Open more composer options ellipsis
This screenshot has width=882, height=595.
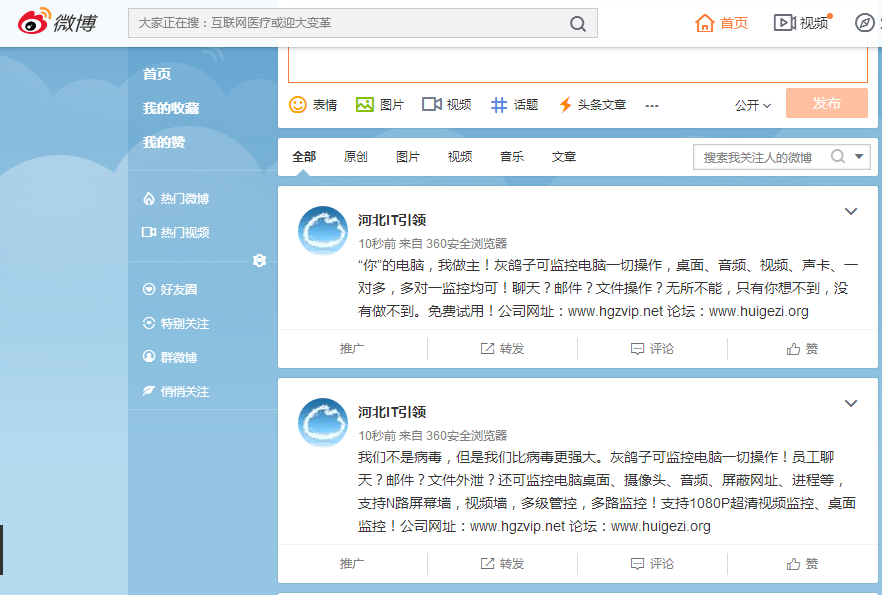click(651, 106)
